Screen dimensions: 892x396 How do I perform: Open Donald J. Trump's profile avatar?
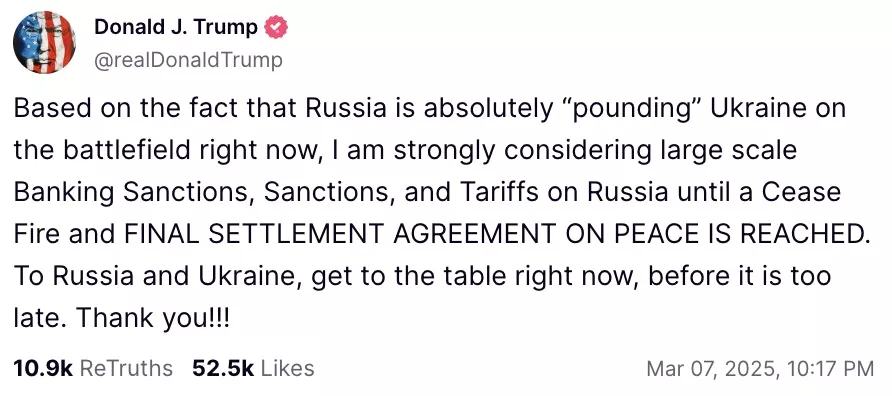click(44, 43)
